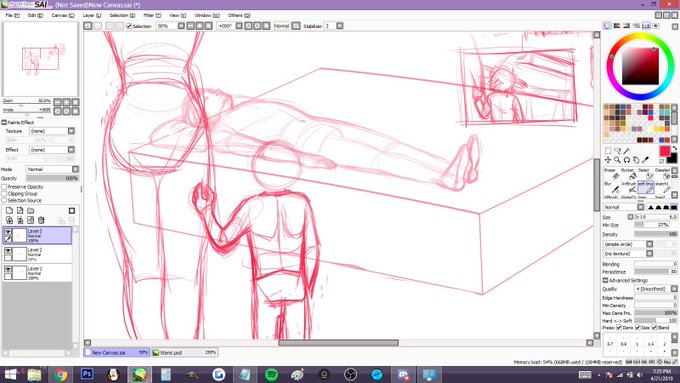
Task: Open the Filter menu
Action: coord(152,15)
